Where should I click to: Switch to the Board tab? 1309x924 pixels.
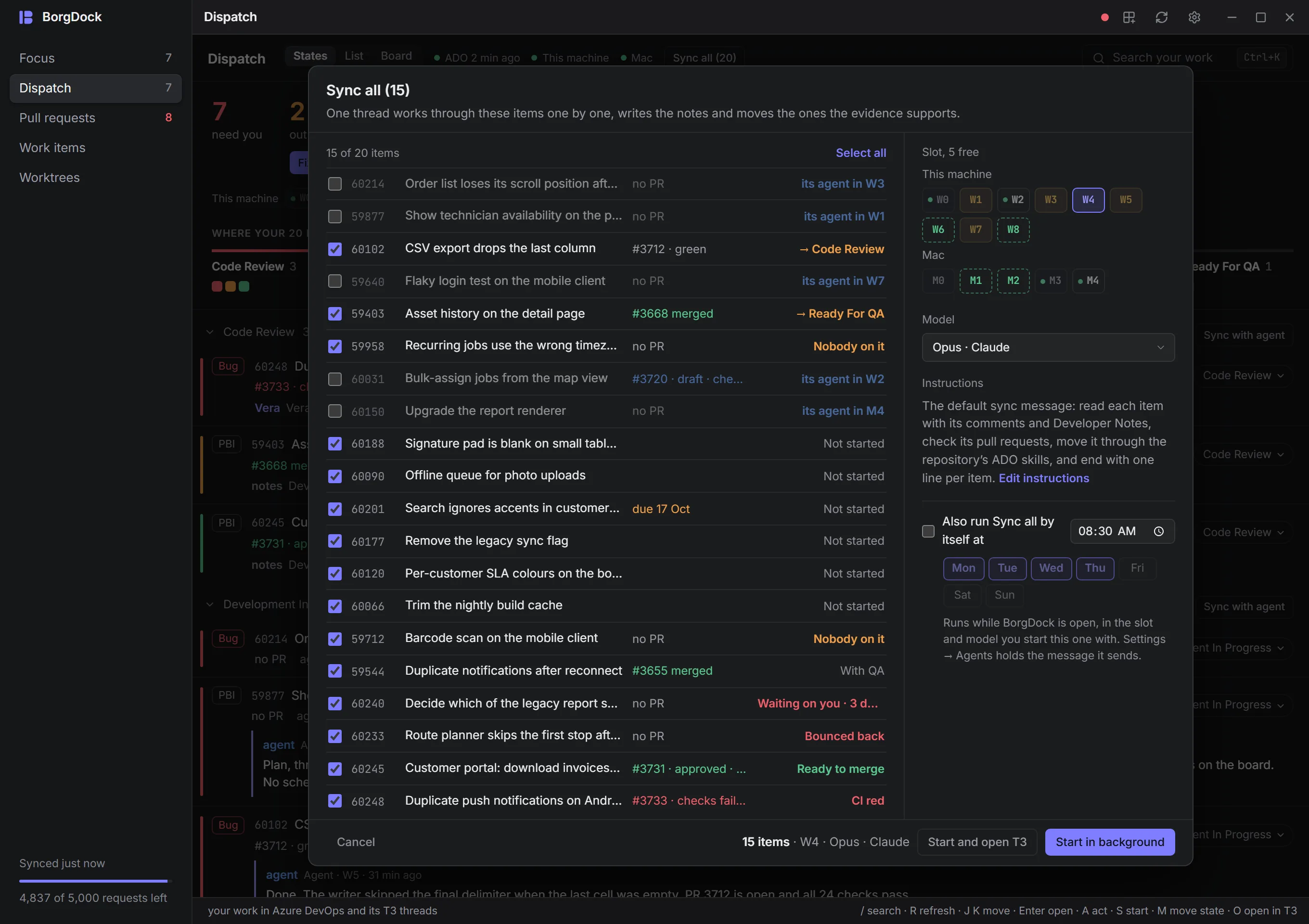pyautogui.click(x=396, y=56)
